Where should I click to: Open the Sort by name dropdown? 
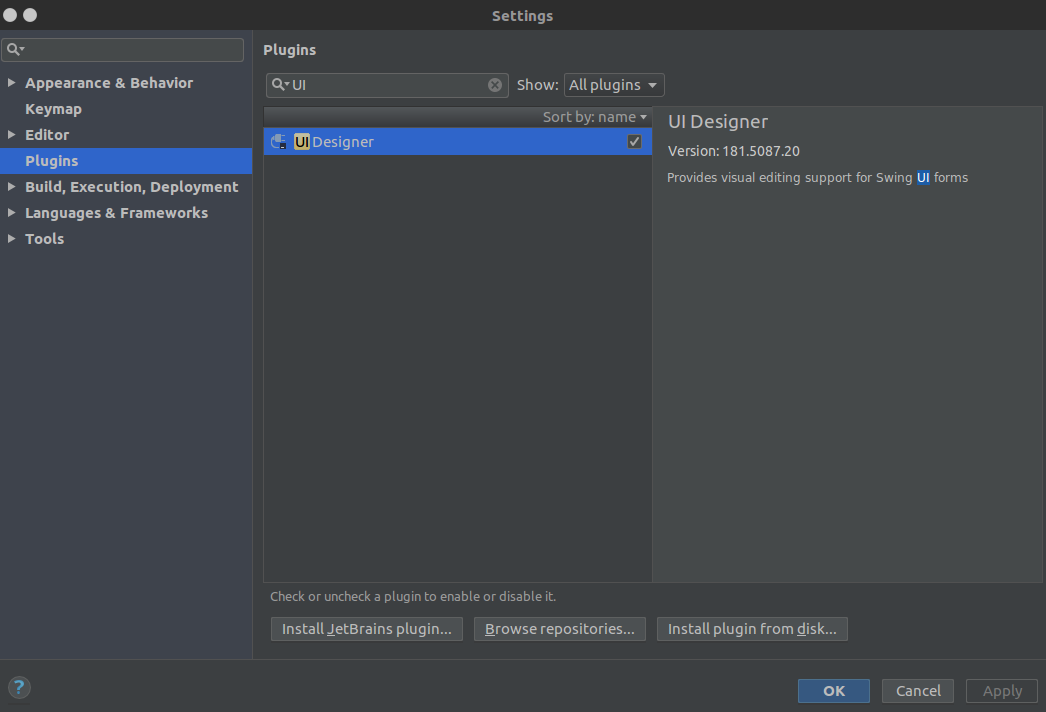coord(594,117)
